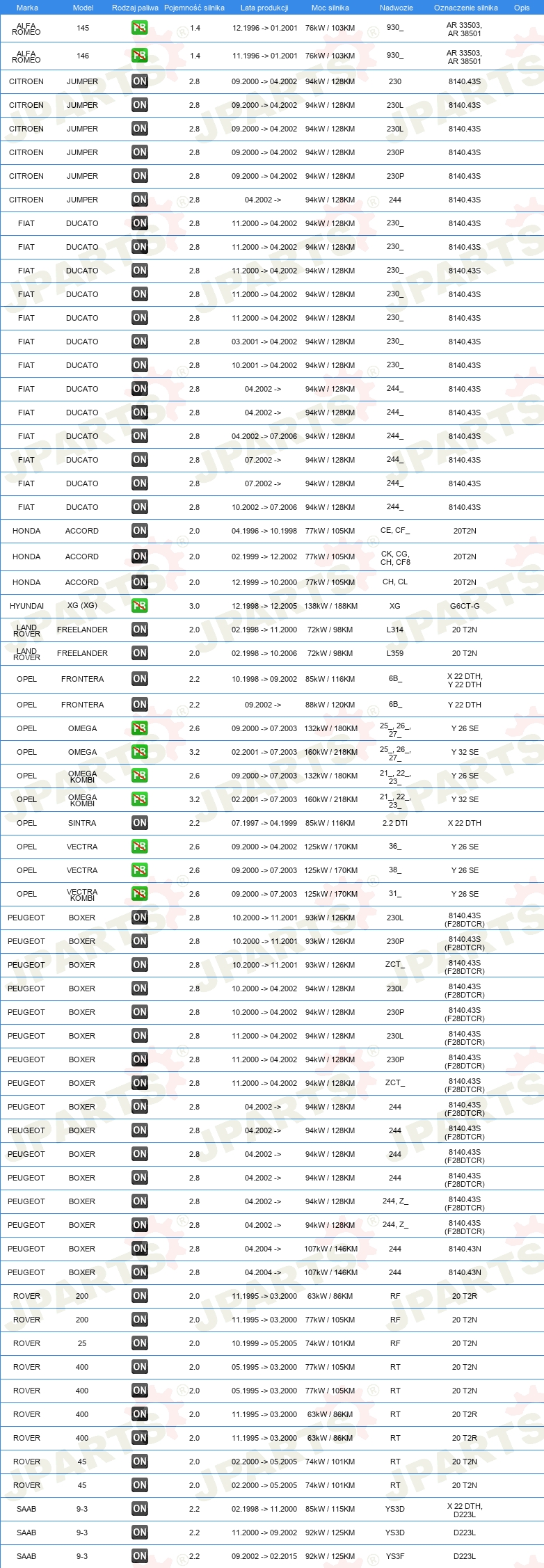Click the ON icon for Rover 200 63kW row
This screenshot has height=1568, width=544.
tap(139, 1296)
